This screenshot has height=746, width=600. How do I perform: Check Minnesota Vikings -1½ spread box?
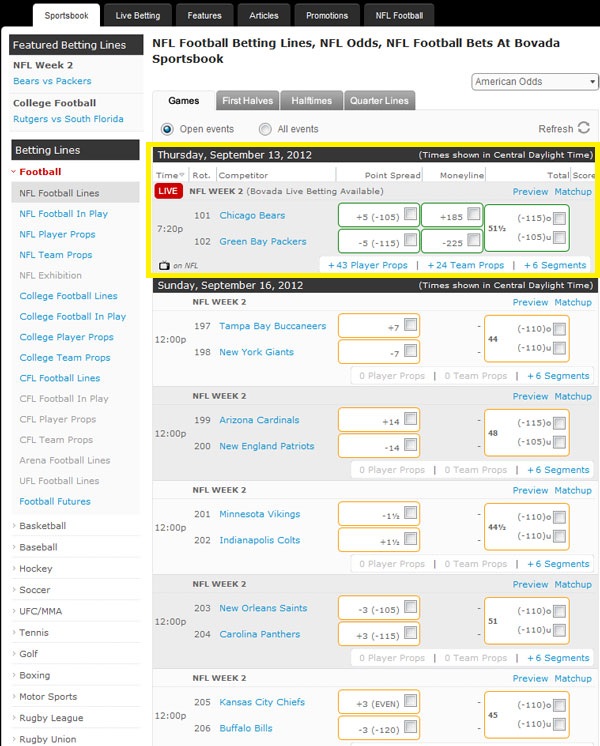tap(410, 512)
